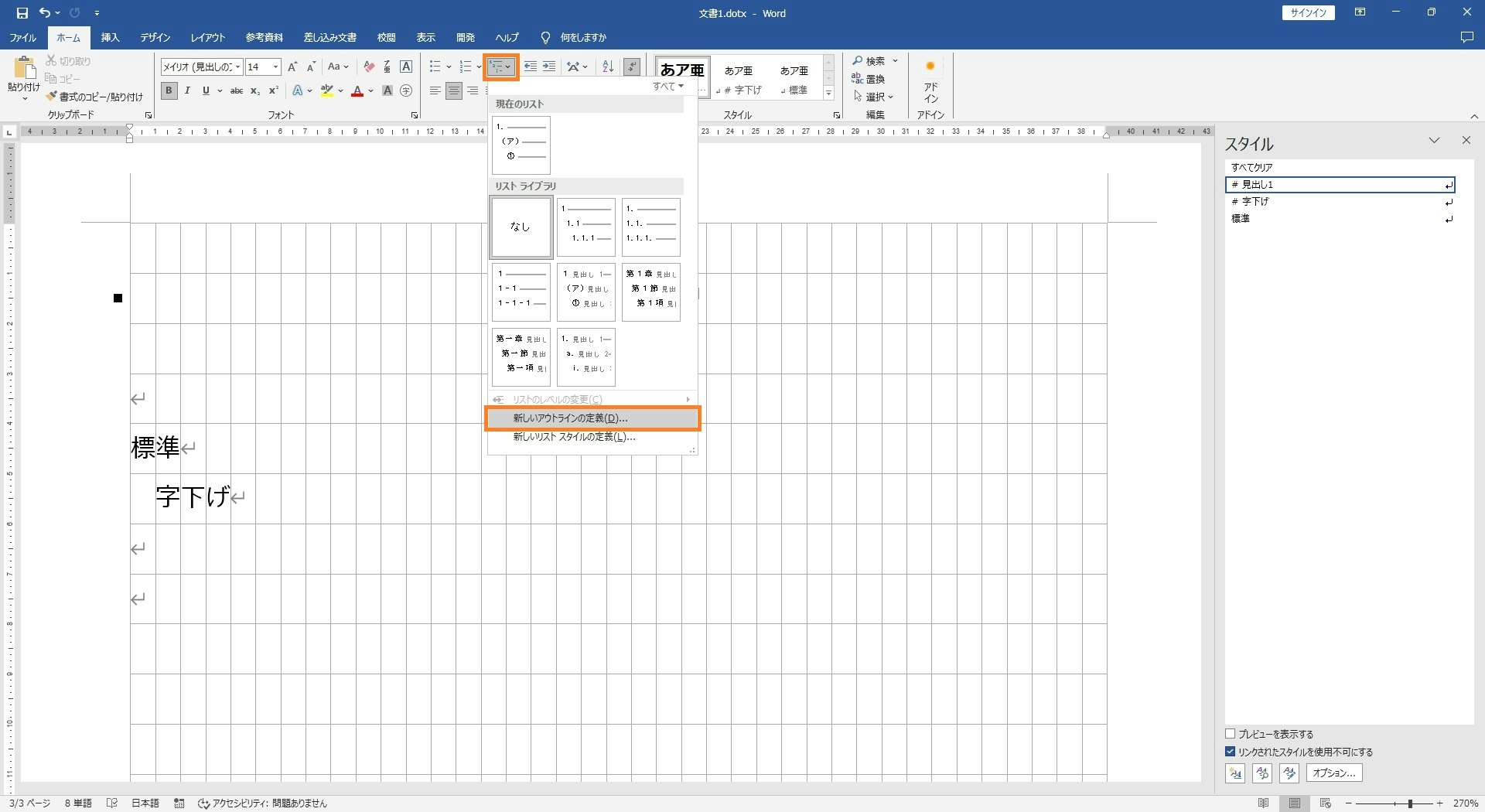Image resolution: width=1485 pixels, height=812 pixels.
Task: Open the Styles pane options chevron
Action: click(1434, 141)
